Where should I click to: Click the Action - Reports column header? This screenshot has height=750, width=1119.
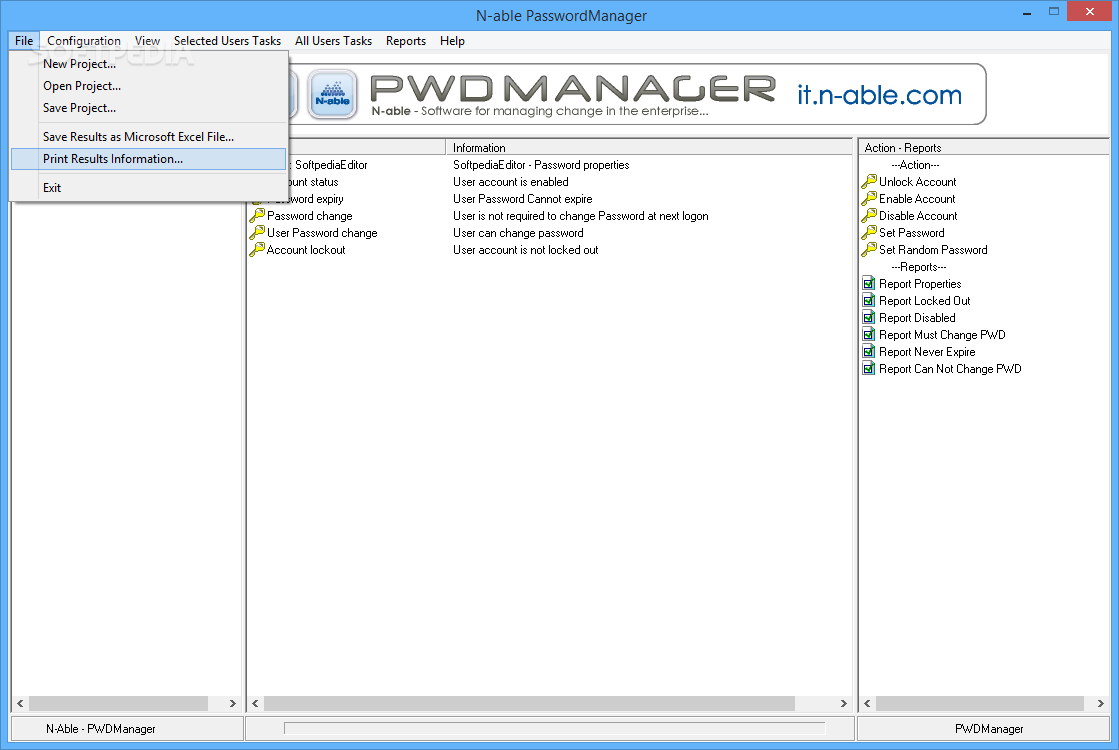tap(983, 148)
